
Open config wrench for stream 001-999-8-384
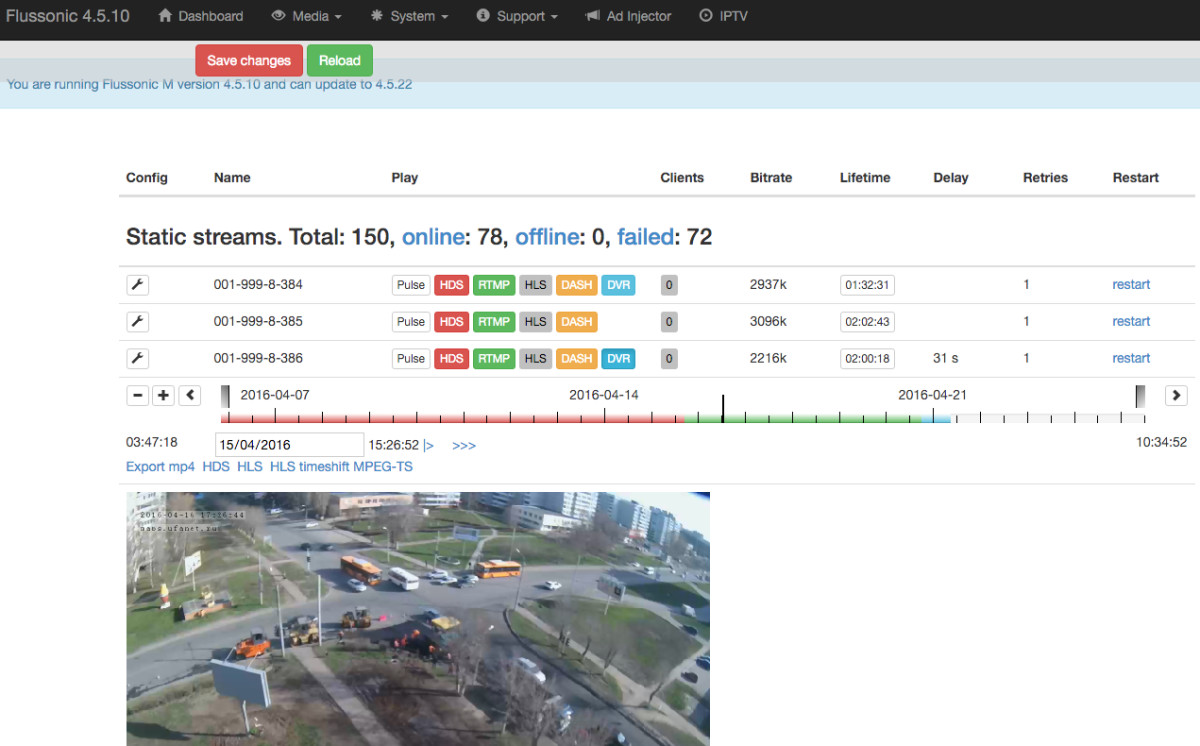click(x=138, y=285)
